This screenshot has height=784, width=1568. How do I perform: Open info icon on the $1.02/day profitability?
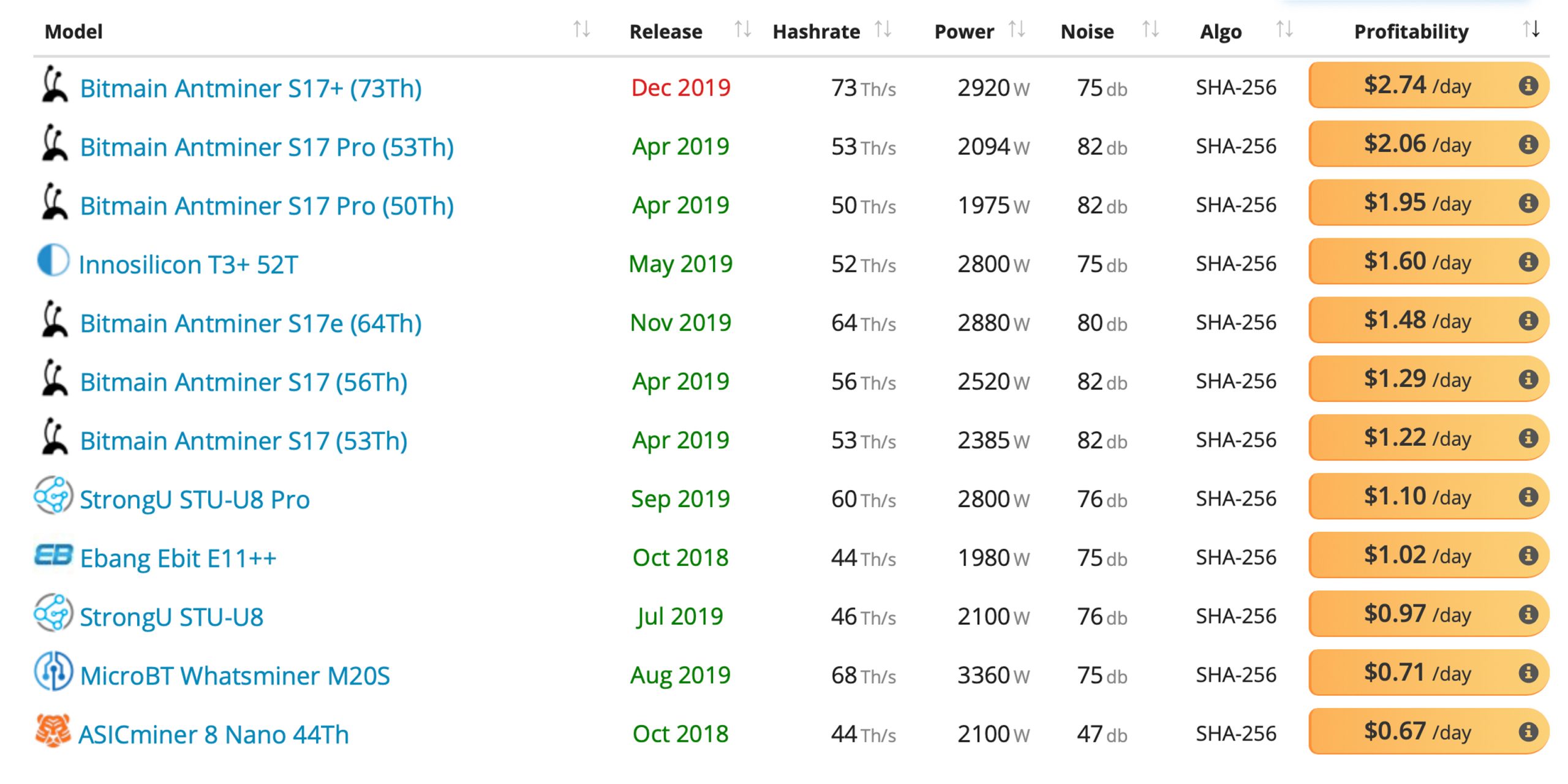[x=1528, y=556]
